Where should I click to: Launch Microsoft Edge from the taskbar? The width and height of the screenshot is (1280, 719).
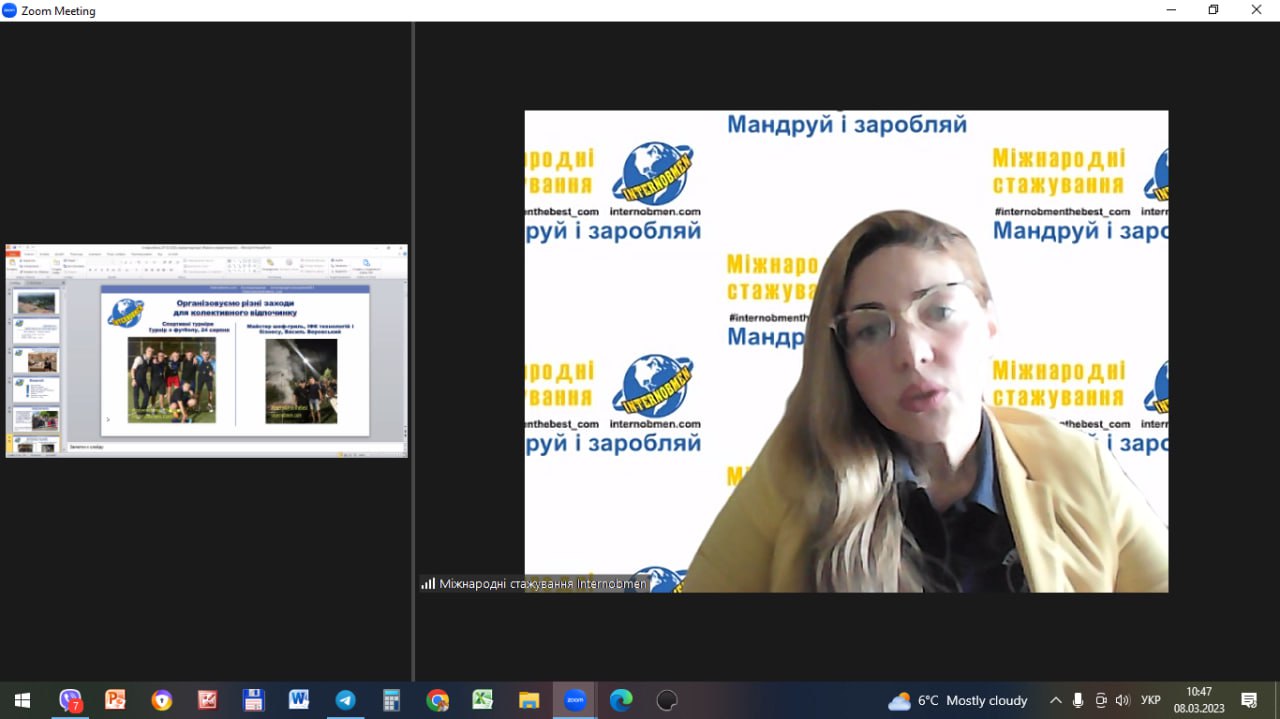[621, 700]
